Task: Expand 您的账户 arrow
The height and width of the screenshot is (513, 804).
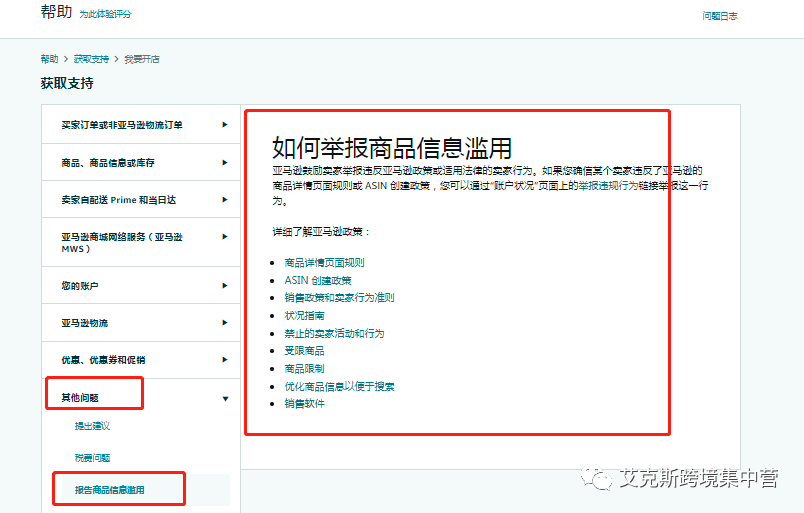Action: [225, 286]
